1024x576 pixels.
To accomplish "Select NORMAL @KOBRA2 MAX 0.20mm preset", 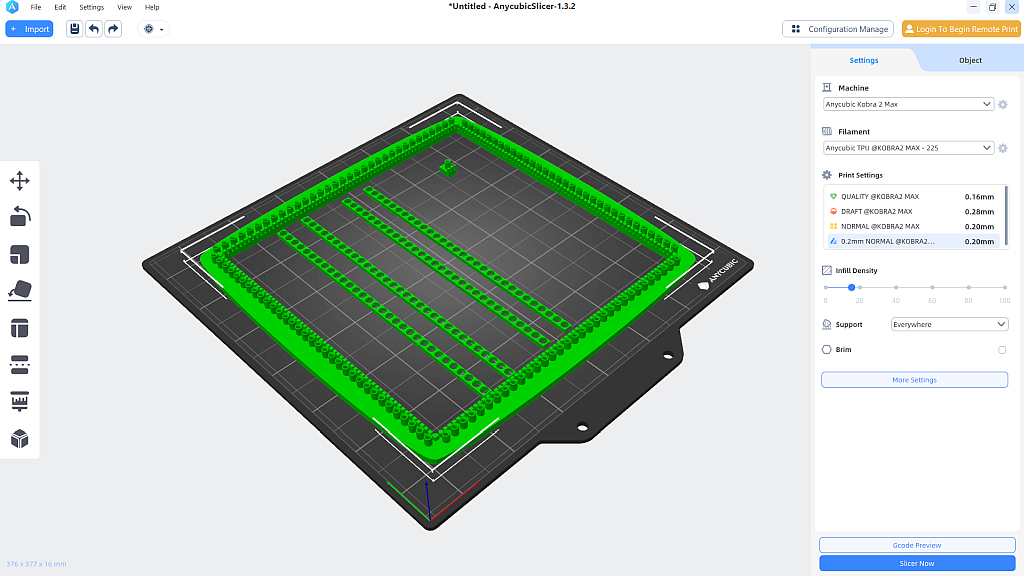I will (x=913, y=227).
